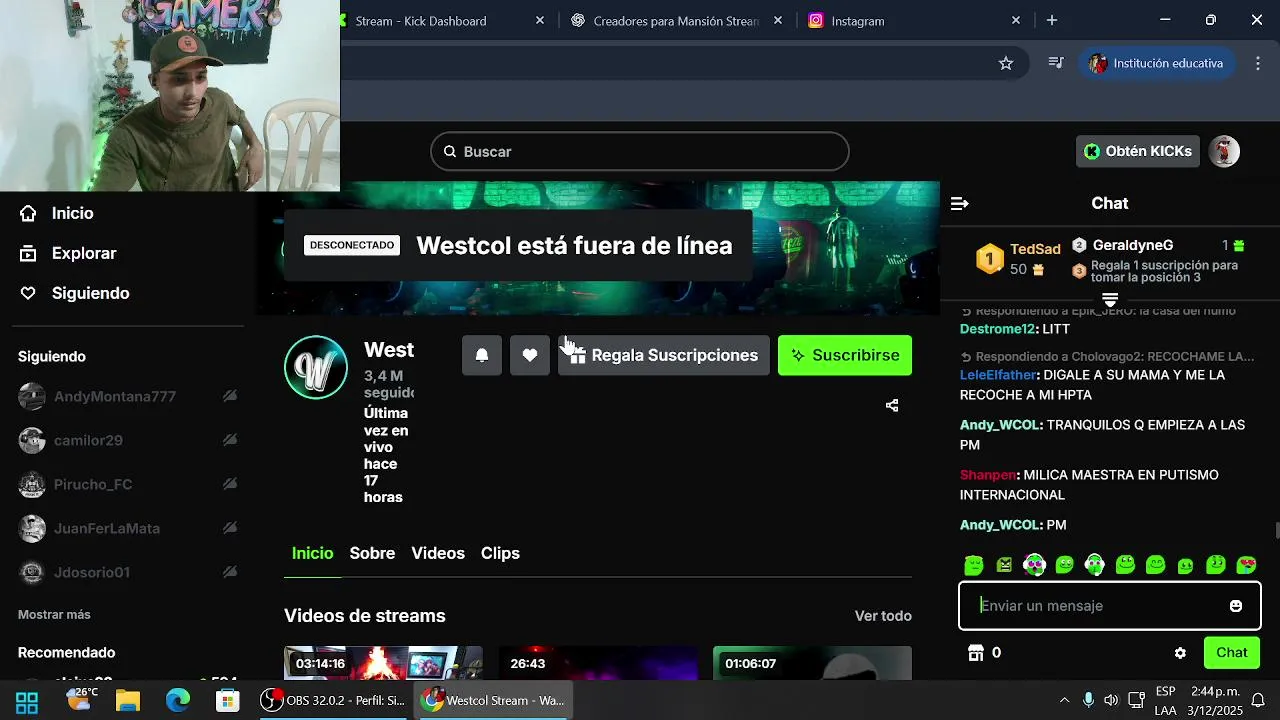Open chat settings gear icon
Screen dimensions: 1280x720
pyautogui.click(x=1180, y=653)
